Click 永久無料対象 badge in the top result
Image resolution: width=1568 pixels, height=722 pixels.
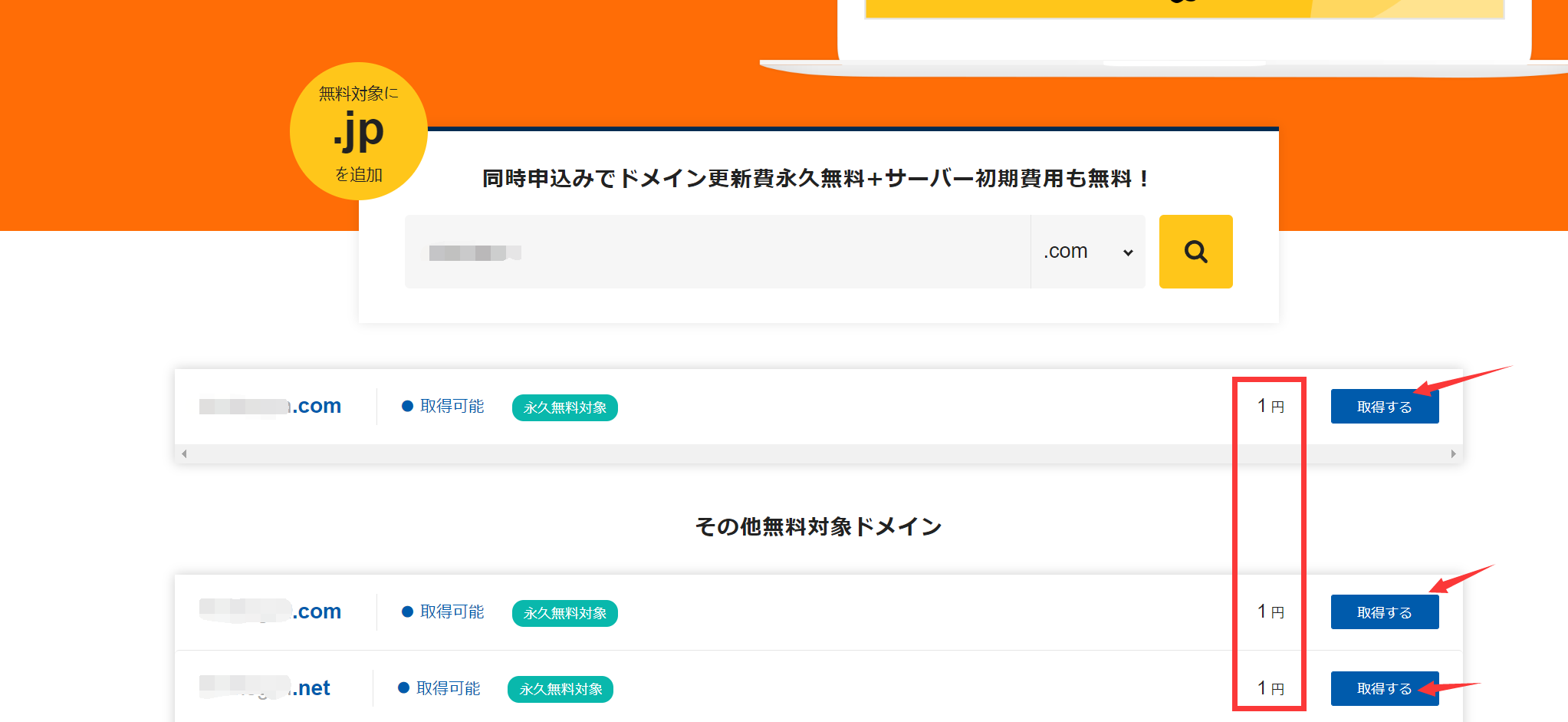coord(564,407)
